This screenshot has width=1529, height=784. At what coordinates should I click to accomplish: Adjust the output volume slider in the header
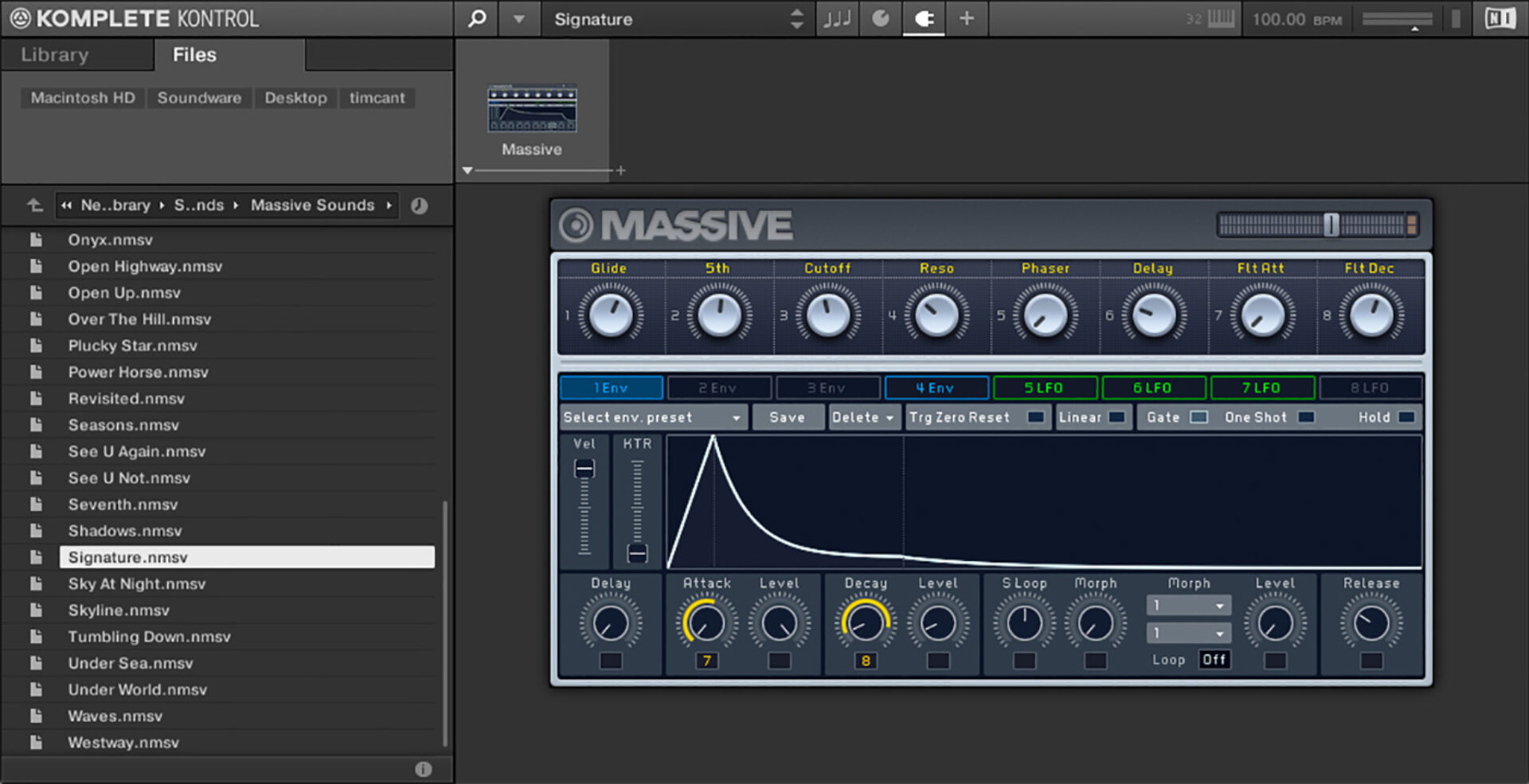(x=1396, y=18)
